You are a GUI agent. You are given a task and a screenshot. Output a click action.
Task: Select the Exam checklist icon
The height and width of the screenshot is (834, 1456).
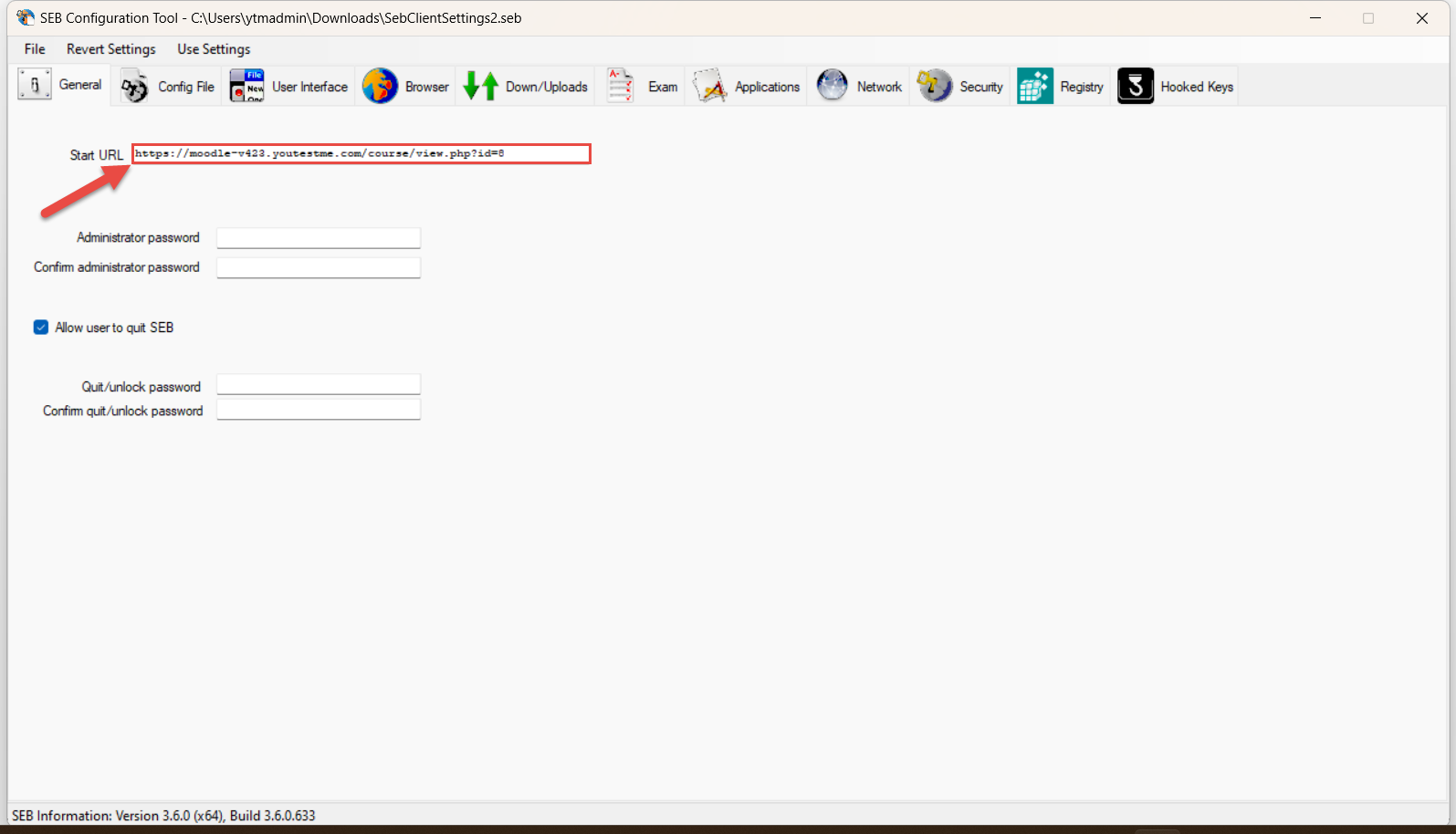click(621, 87)
